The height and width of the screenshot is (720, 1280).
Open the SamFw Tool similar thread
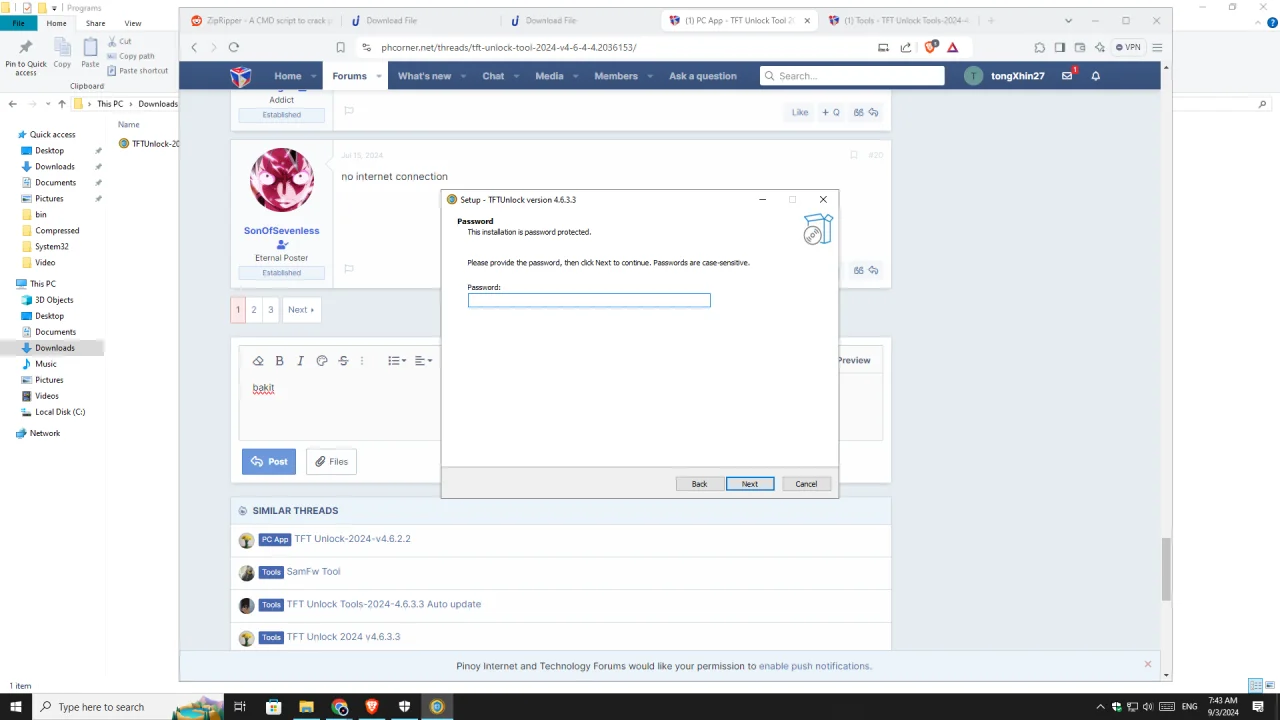(x=313, y=572)
